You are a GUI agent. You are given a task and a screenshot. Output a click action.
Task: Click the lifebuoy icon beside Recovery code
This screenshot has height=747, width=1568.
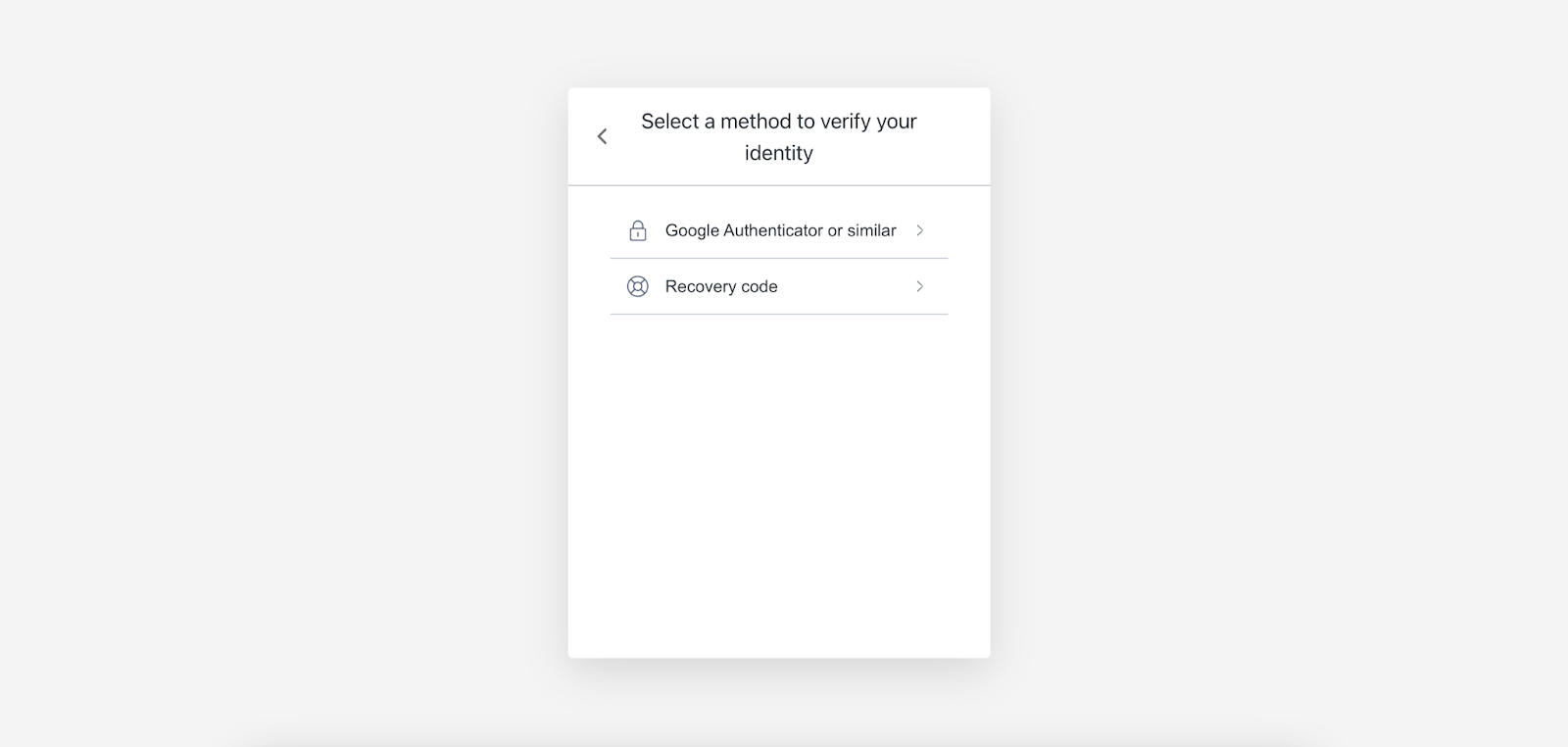pos(638,286)
